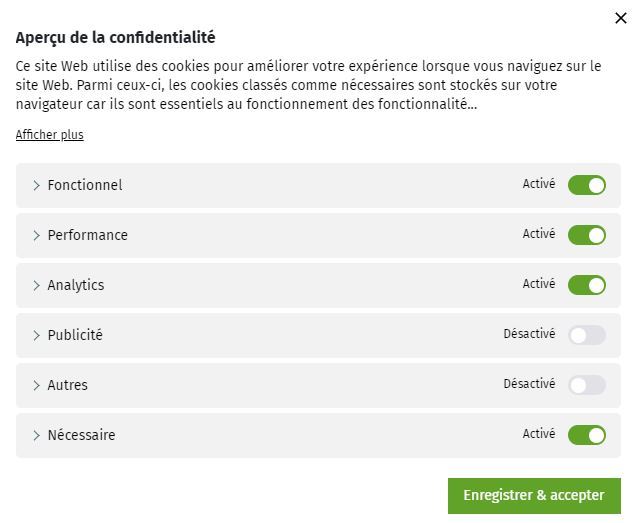Turn on the Autres cookies switch

587,385
